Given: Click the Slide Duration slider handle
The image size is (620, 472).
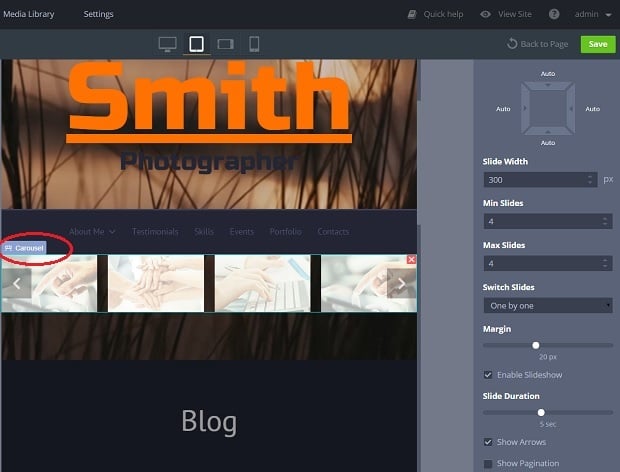Looking at the screenshot, I should pyautogui.click(x=541, y=412).
